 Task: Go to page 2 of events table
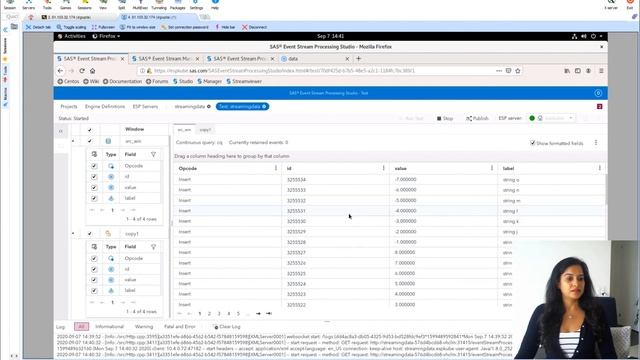(x=209, y=314)
